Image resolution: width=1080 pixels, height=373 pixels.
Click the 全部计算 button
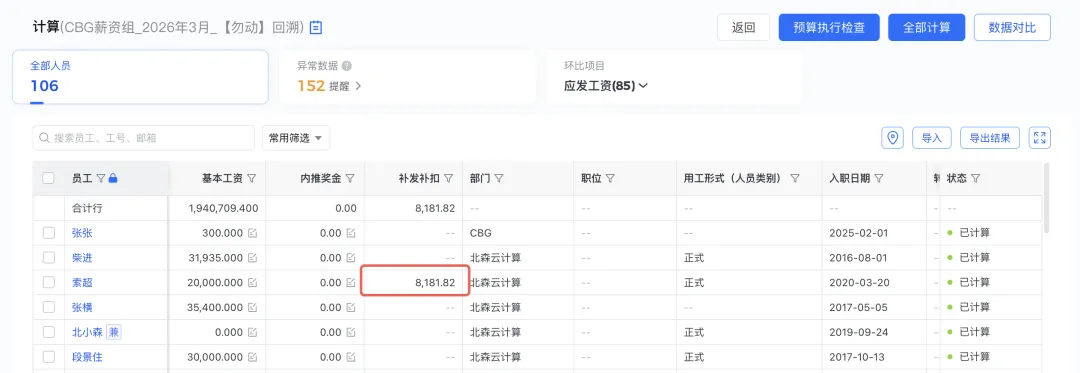(926, 28)
